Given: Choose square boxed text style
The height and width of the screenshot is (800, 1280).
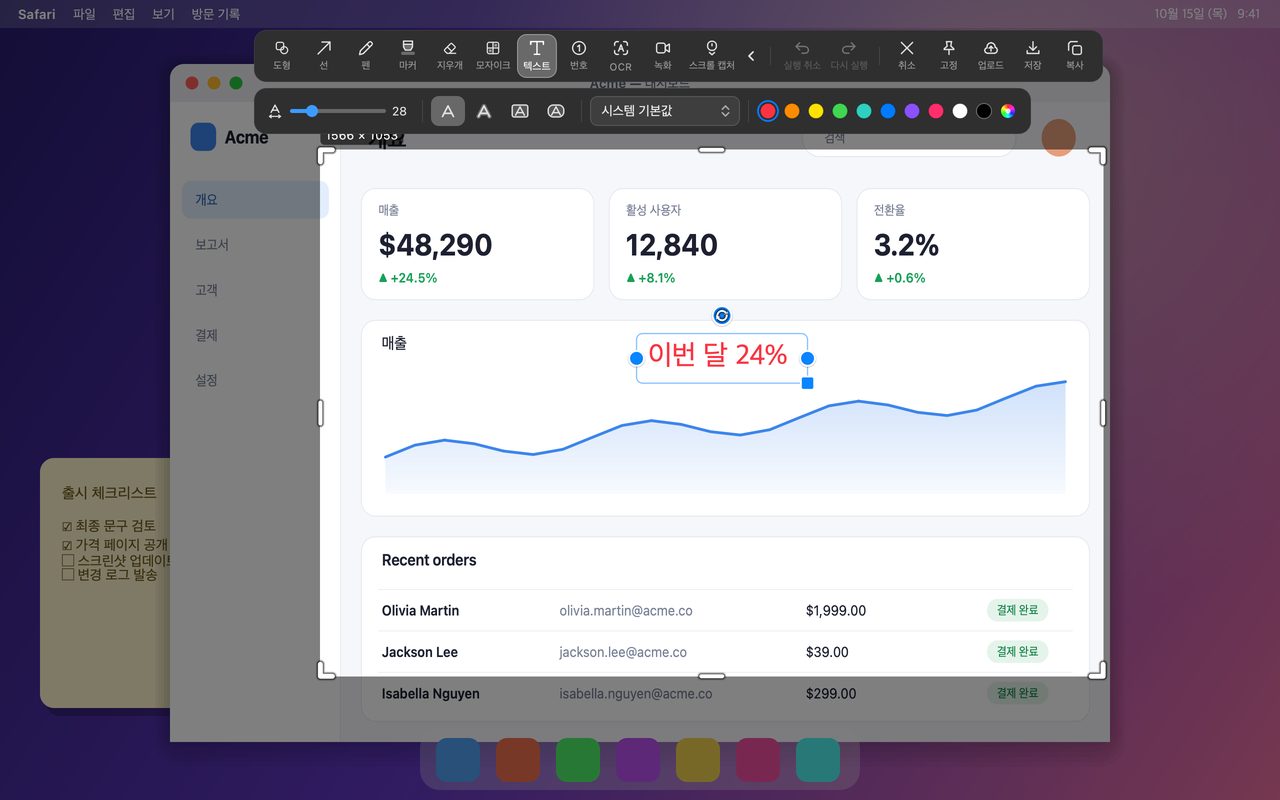Looking at the screenshot, I should pos(520,111).
